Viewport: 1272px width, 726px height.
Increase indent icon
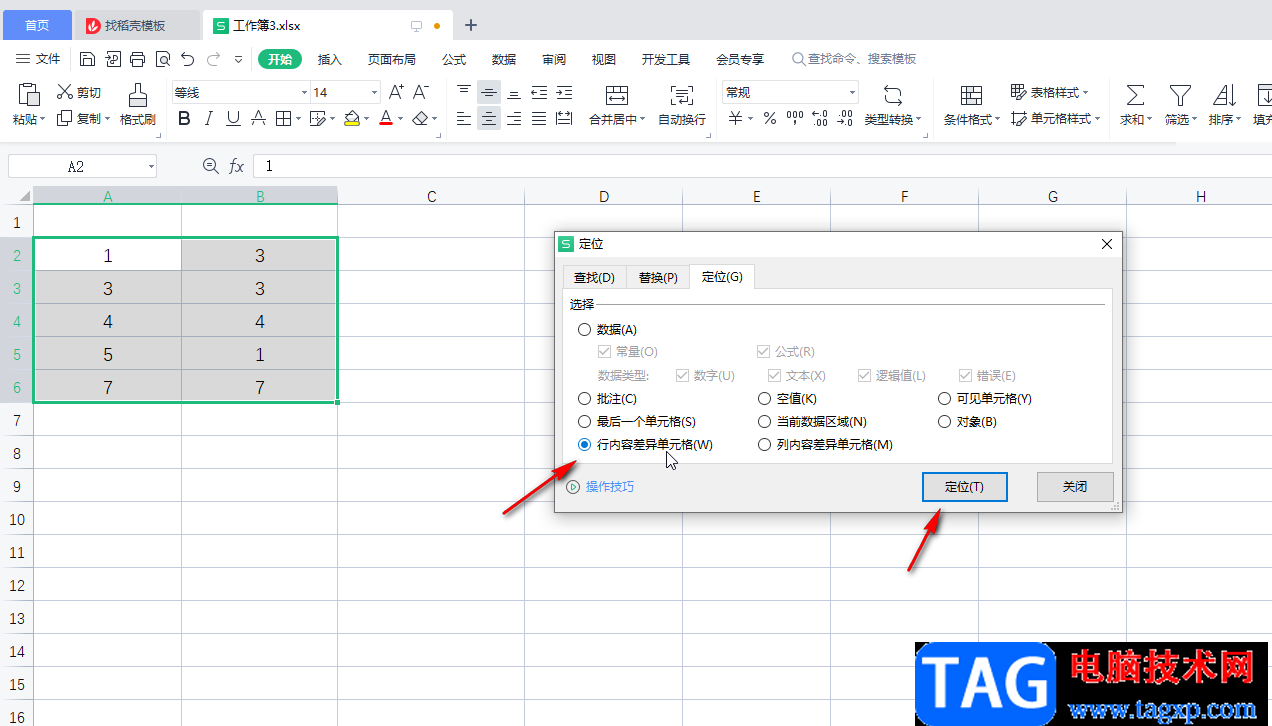pos(564,92)
